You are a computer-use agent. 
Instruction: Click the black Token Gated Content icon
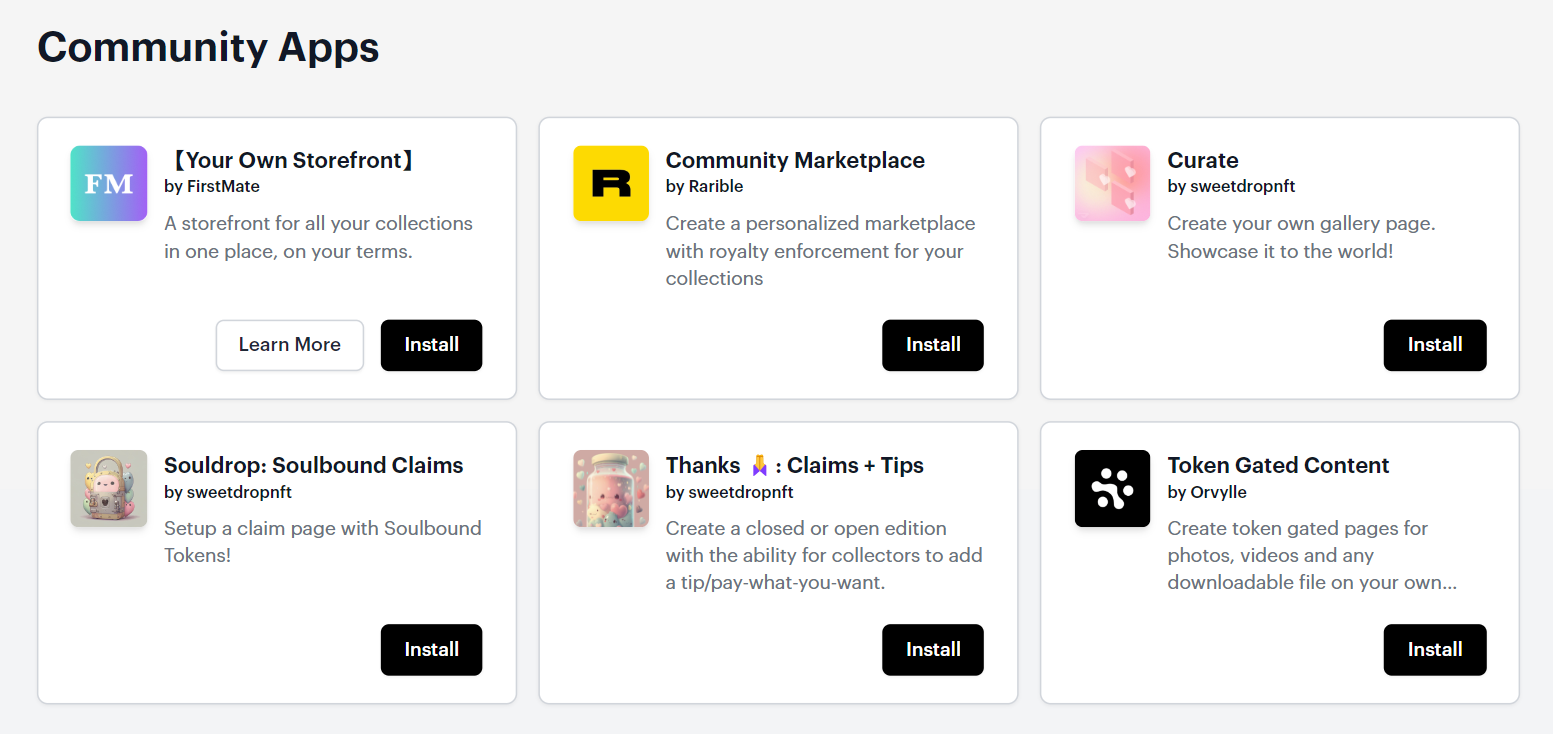(x=1112, y=488)
